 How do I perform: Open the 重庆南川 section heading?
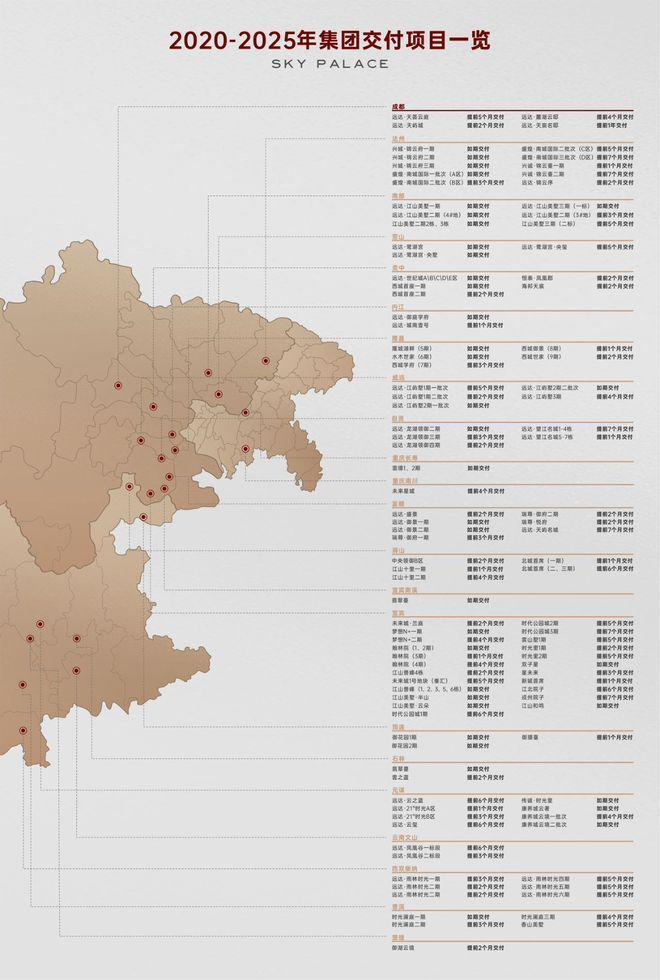pos(405,482)
